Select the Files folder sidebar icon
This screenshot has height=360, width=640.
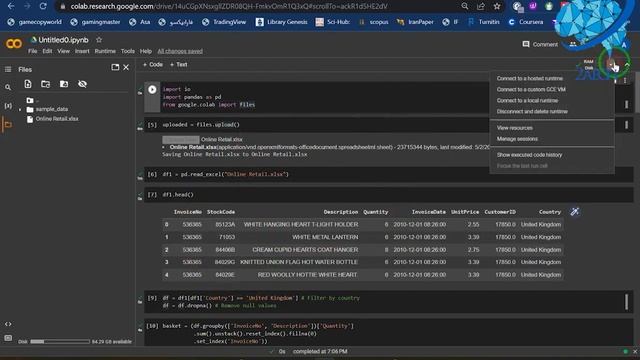[8, 124]
